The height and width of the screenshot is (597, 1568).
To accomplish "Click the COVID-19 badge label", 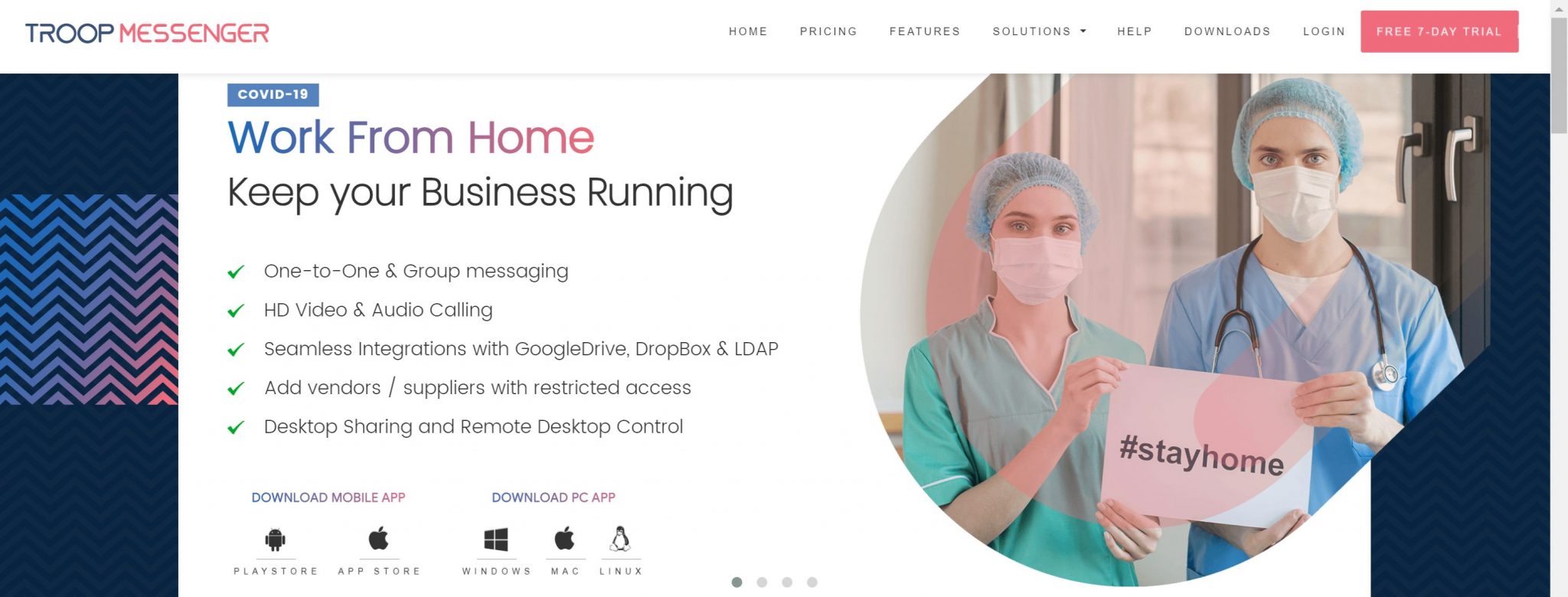I will pyautogui.click(x=273, y=94).
